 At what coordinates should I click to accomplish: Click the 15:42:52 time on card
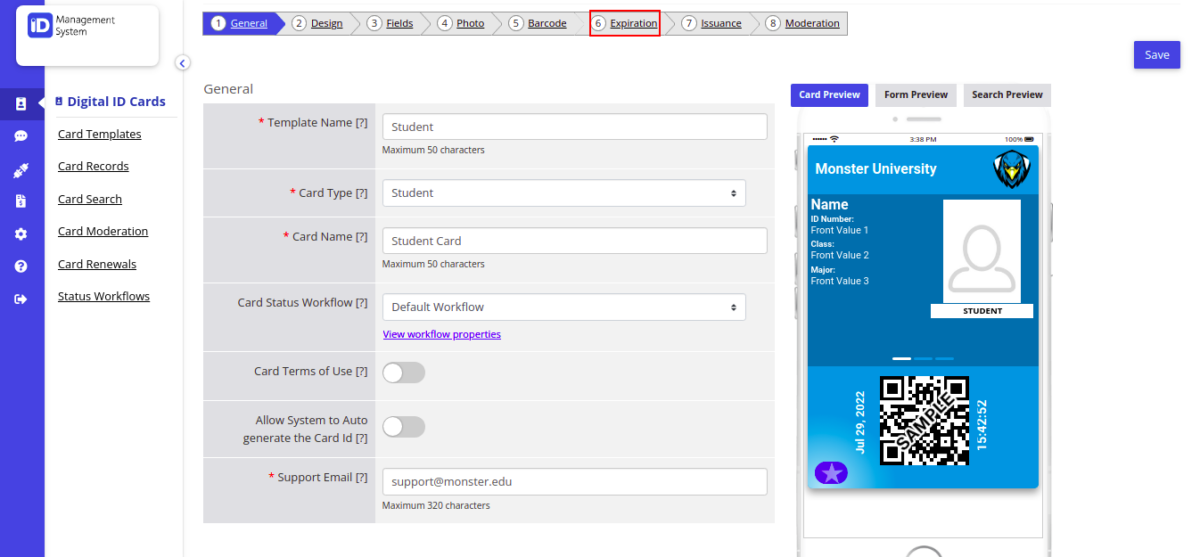click(982, 425)
